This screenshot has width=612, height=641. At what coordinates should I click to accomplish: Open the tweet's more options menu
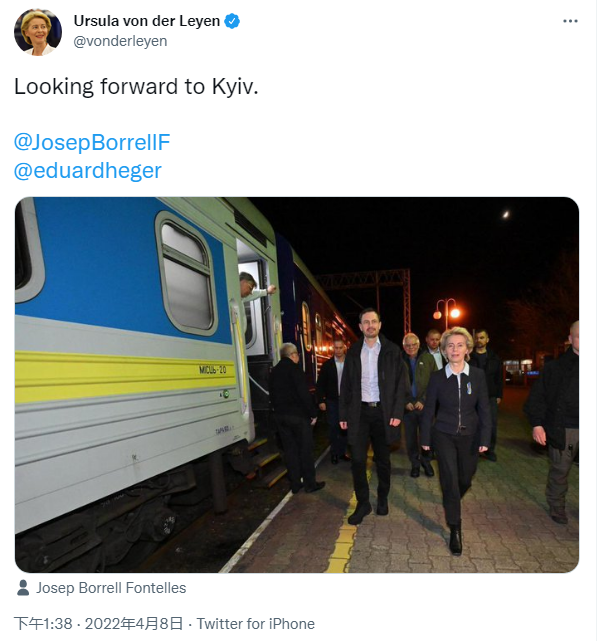point(570,21)
